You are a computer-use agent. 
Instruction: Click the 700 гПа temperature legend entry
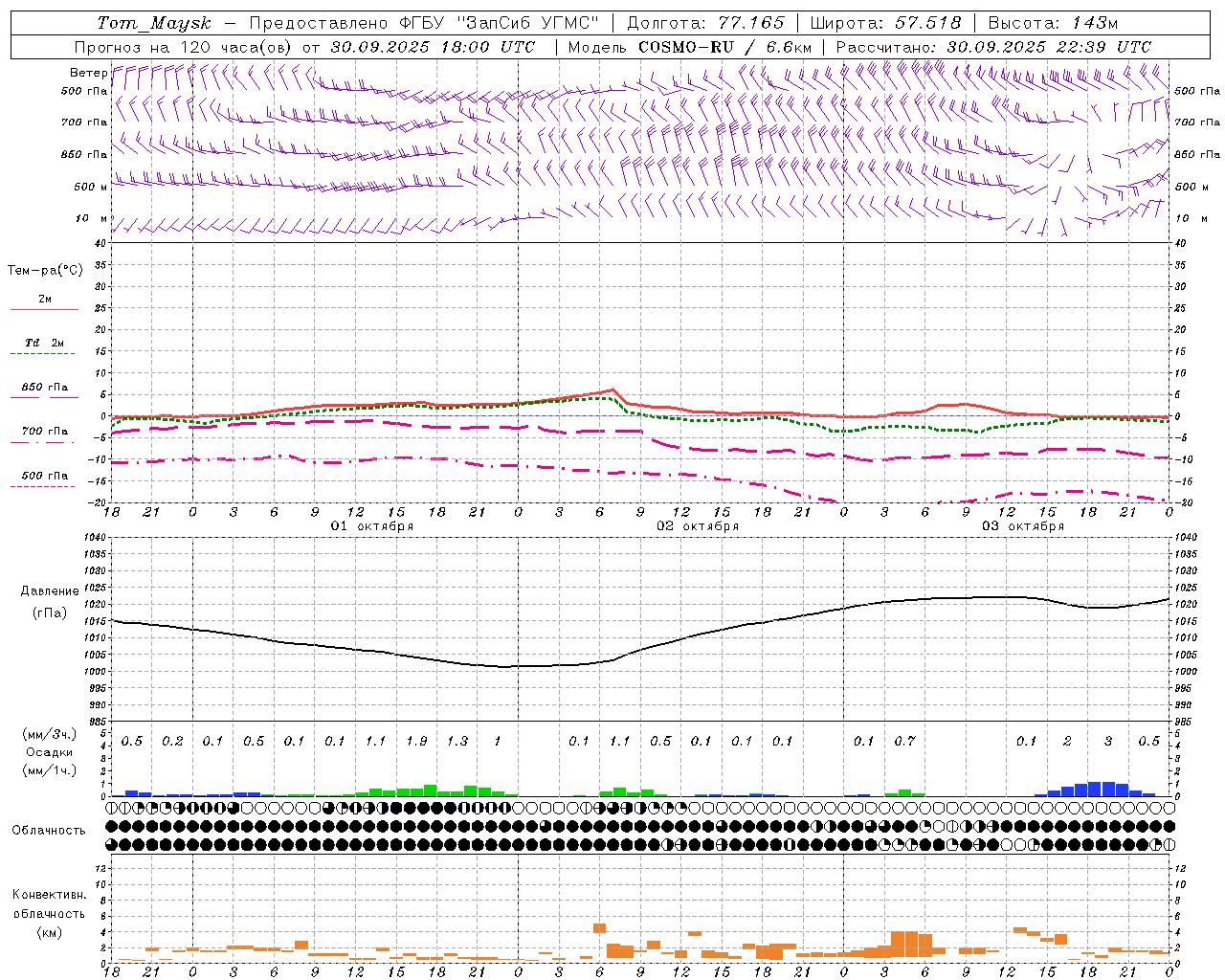pos(44,431)
